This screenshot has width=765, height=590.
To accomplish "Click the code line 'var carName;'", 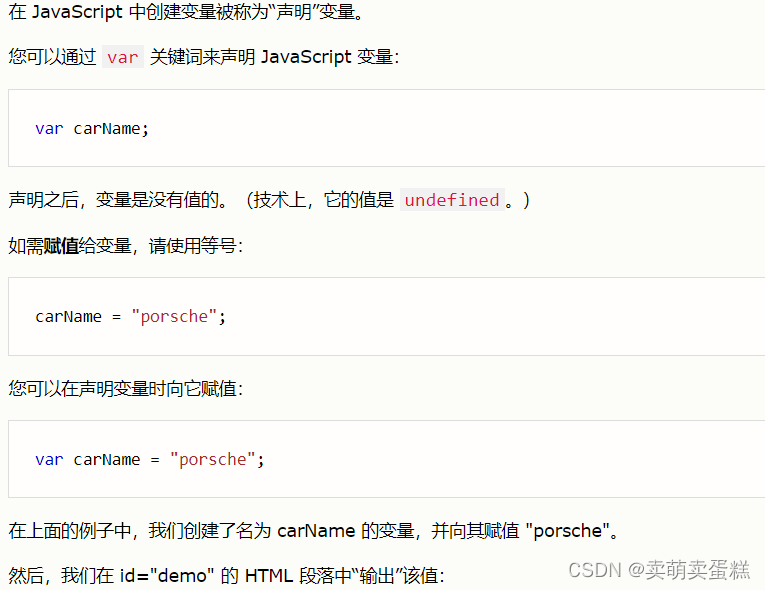I will pos(92,128).
